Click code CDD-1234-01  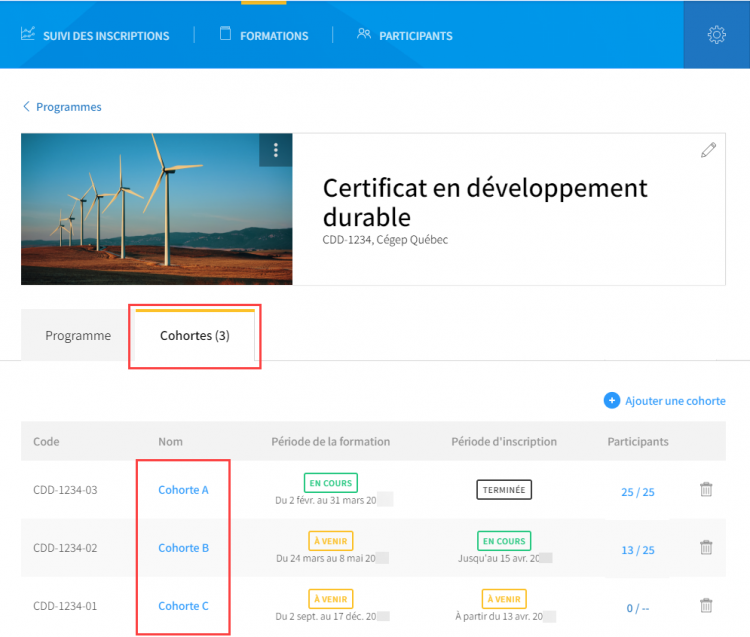coord(65,606)
